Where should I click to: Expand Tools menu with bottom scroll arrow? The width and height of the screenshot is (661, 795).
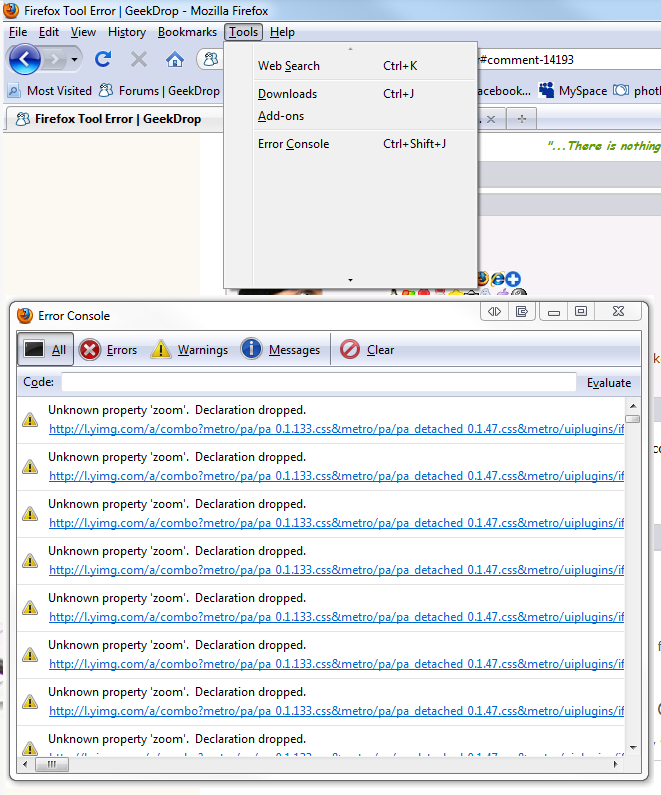(350, 280)
